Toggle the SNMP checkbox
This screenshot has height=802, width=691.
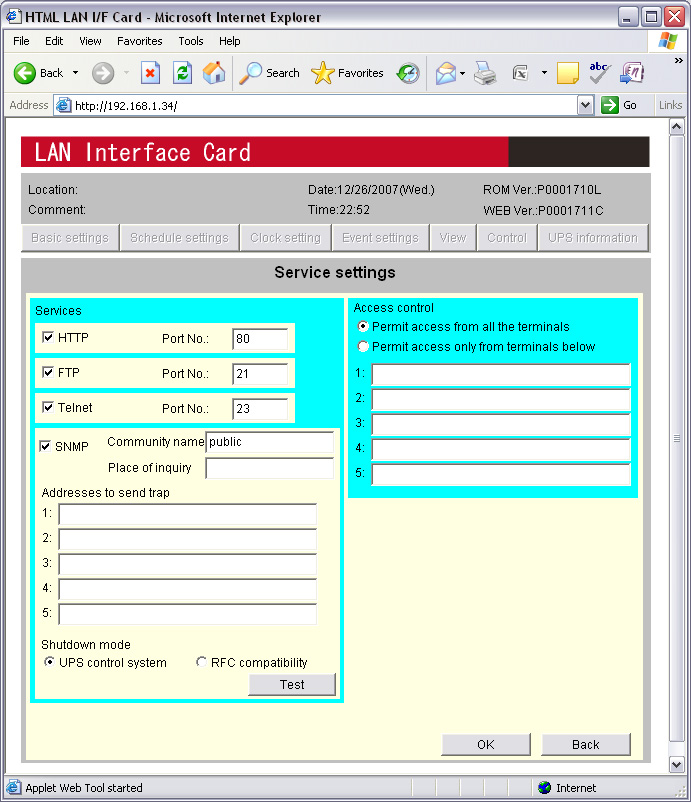tap(45, 446)
